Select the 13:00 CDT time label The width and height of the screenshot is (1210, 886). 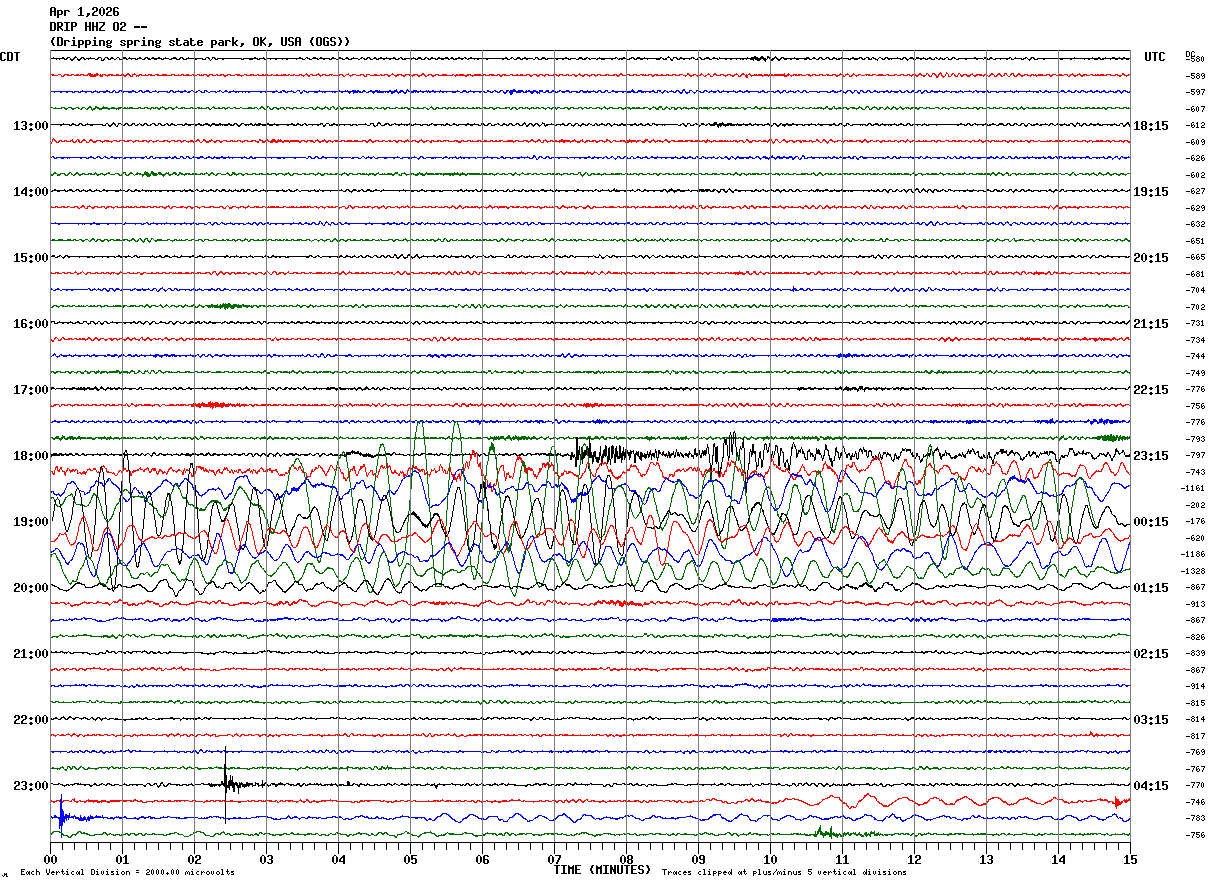pyautogui.click(x=31, y=126)
